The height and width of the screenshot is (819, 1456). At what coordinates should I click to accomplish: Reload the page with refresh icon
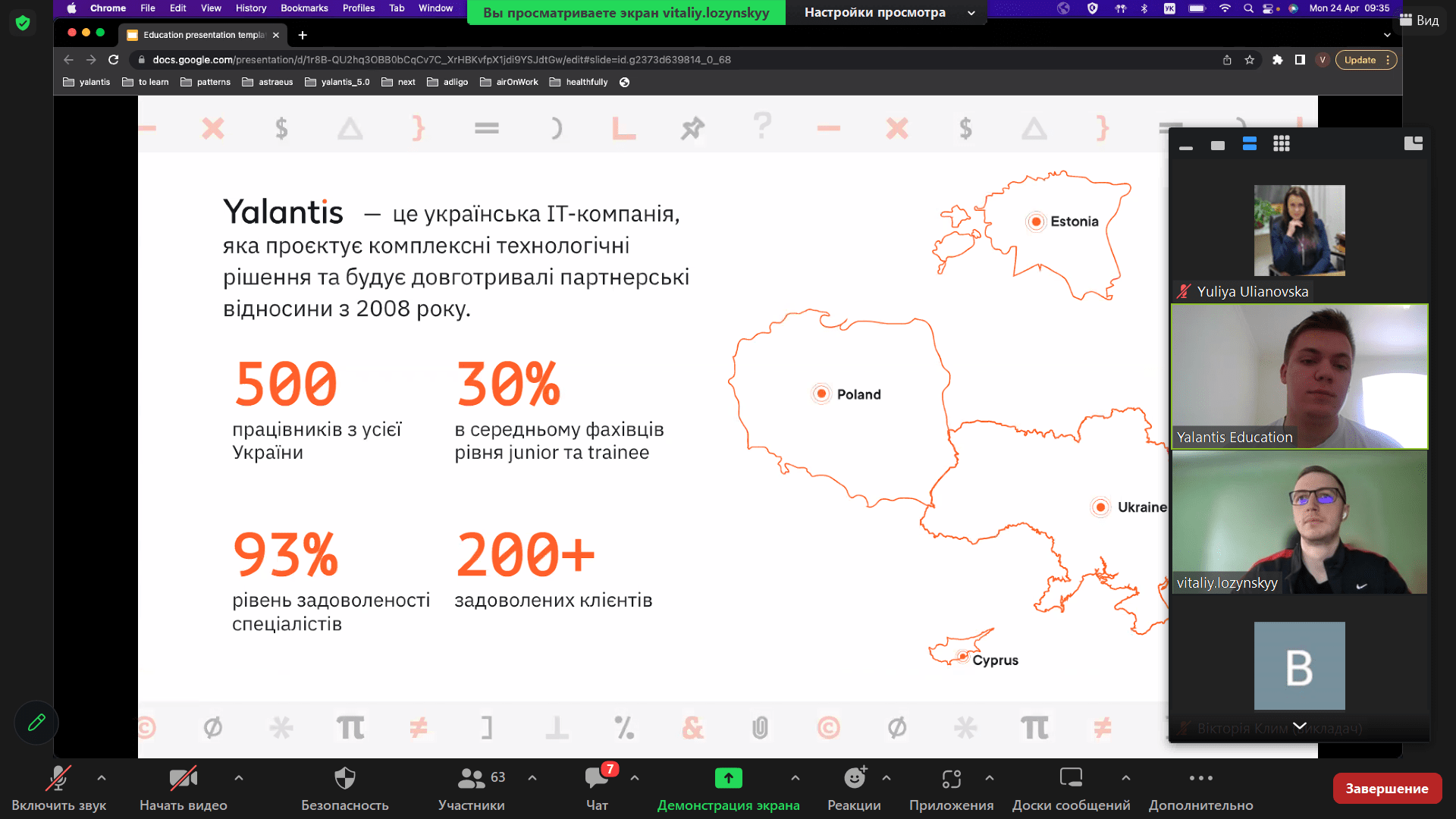click(114, 60)
